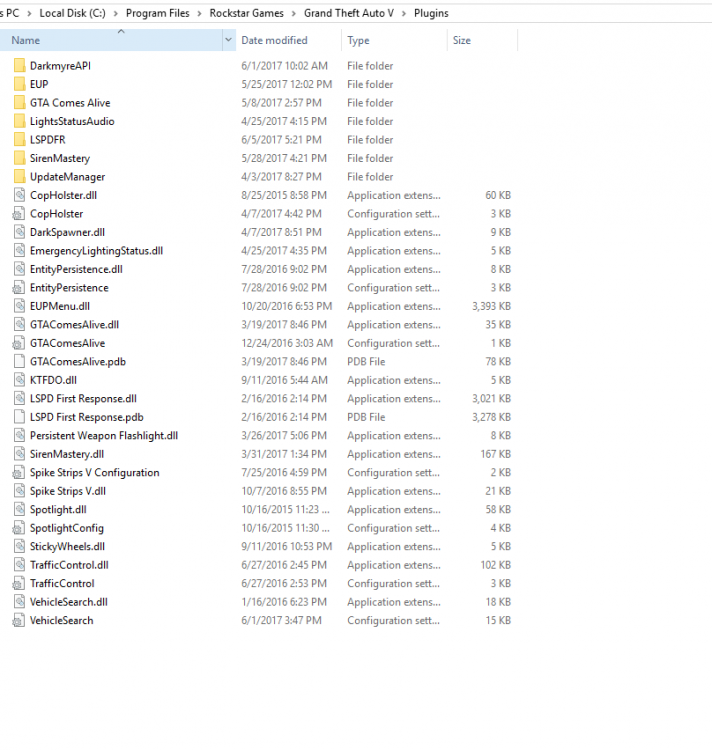Click the 3,278 KB size cell

click(492, 417)
